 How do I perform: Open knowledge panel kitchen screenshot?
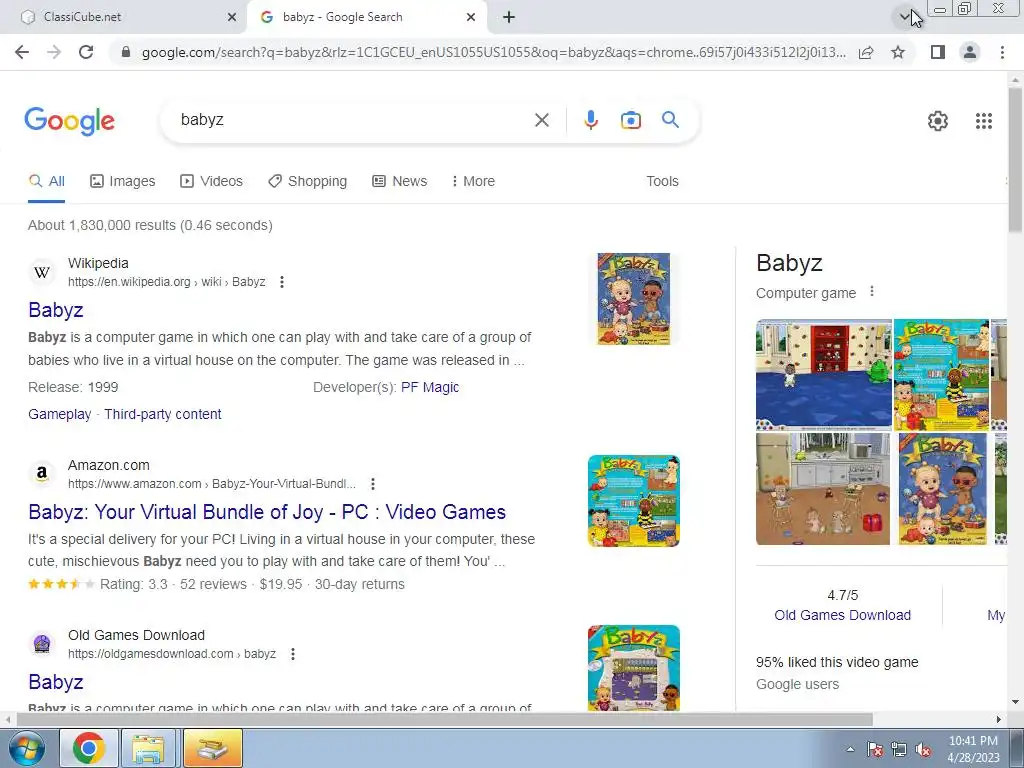(x=823, y=488)
